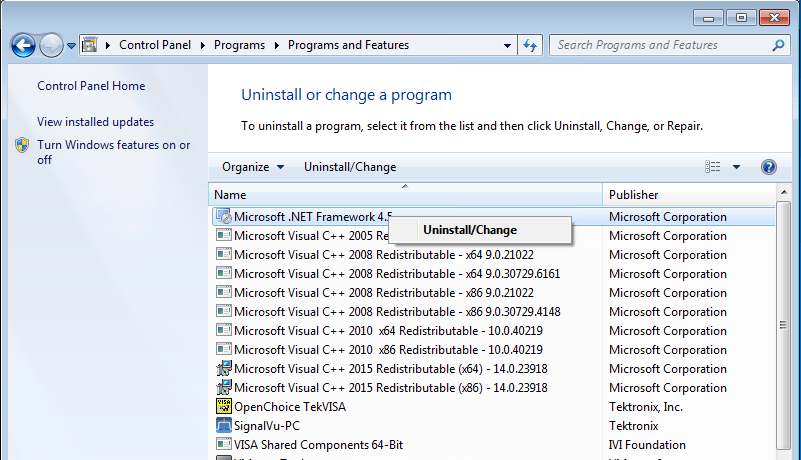Open the Control Panel breadcrumb
801x460 pixels.
point(155,45)
